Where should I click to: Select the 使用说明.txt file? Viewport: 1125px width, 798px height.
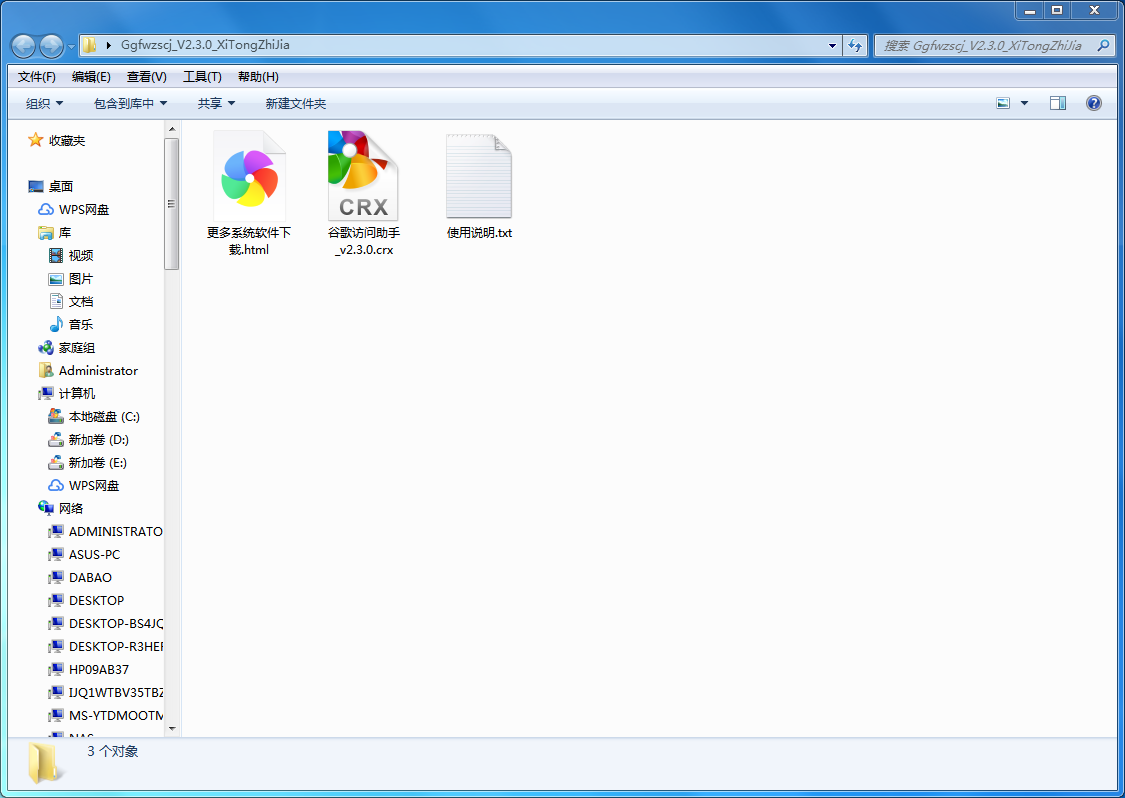tap(479, 187)
